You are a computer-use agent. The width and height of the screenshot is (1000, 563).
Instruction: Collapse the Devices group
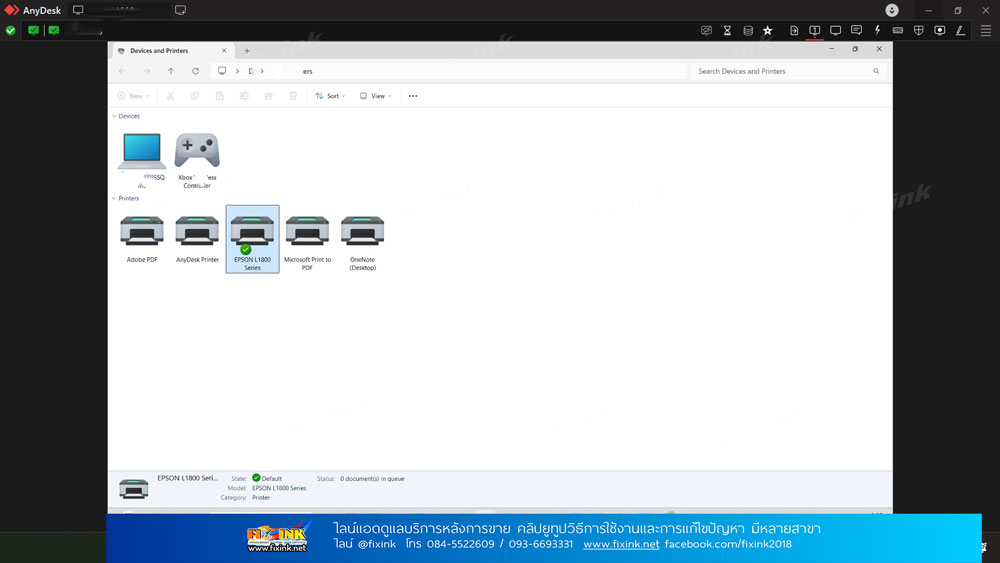point(114,117)
